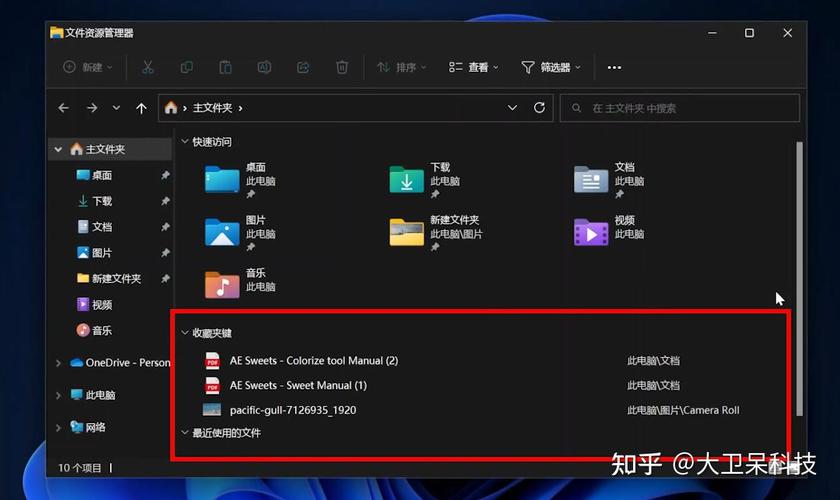Unpin 文档 via sidebar pin icon
This screenshot has height=500, width=840.
coord(165,227)
